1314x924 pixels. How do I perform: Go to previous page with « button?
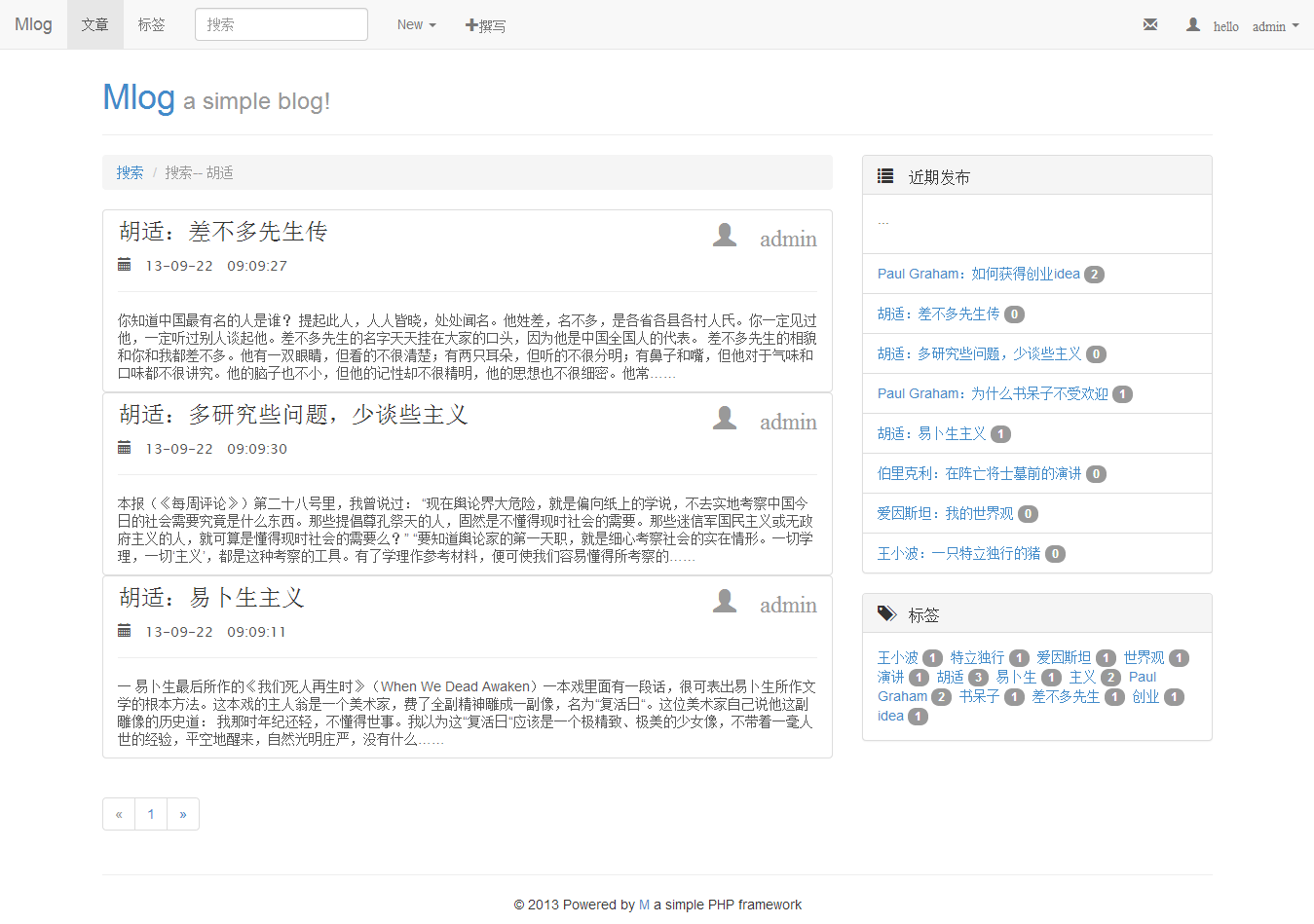click(119, 814)
